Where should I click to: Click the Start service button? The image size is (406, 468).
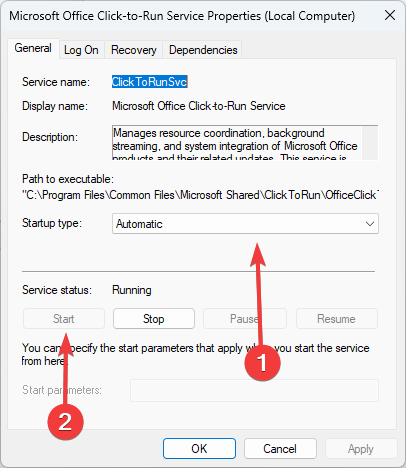pos(64,319)
